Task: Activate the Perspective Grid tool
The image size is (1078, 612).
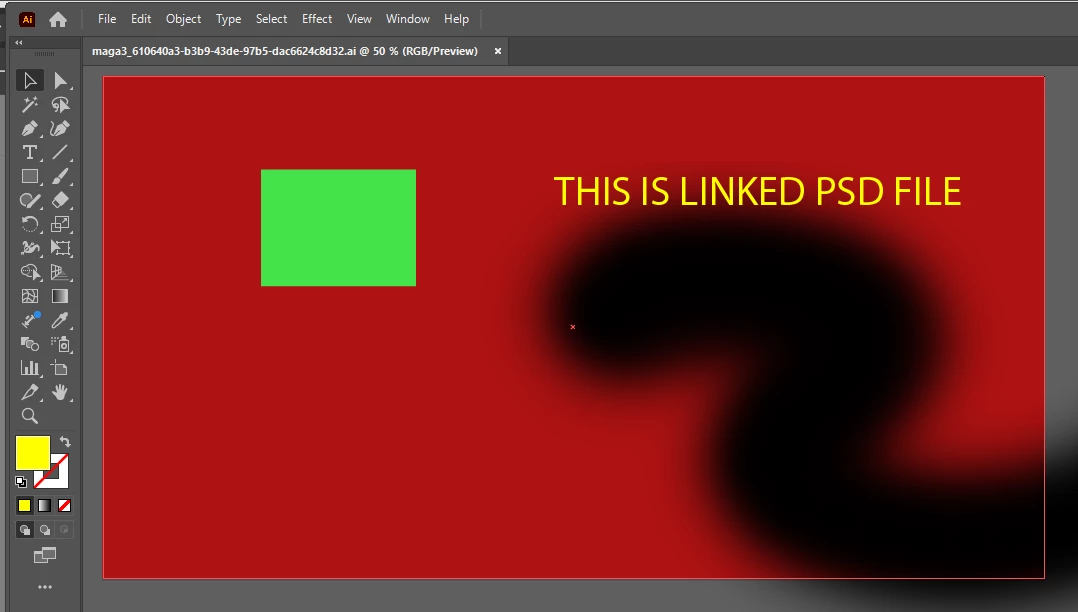Action: (x=60, y=272)
